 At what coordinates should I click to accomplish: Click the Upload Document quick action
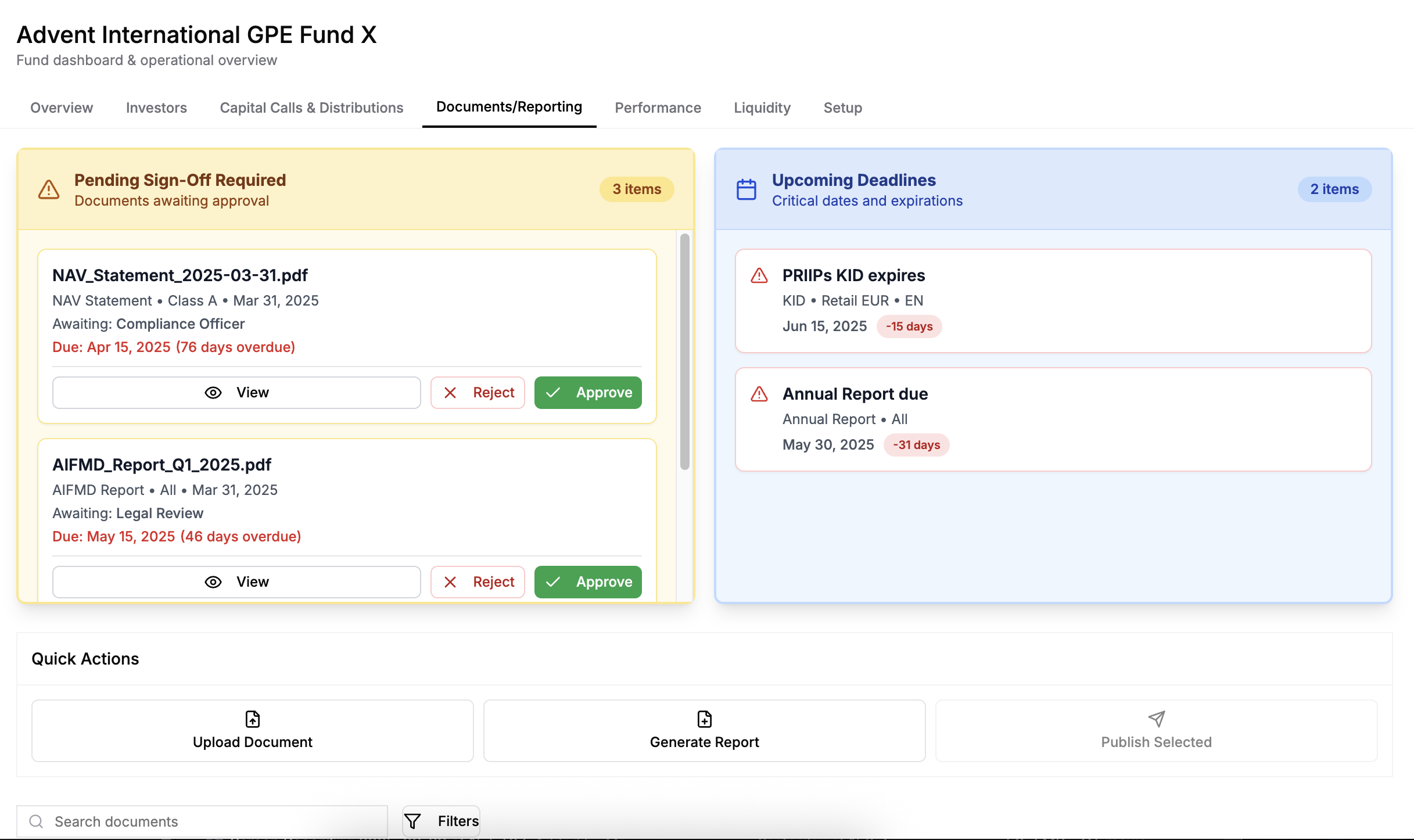click(x=253, y=731)
